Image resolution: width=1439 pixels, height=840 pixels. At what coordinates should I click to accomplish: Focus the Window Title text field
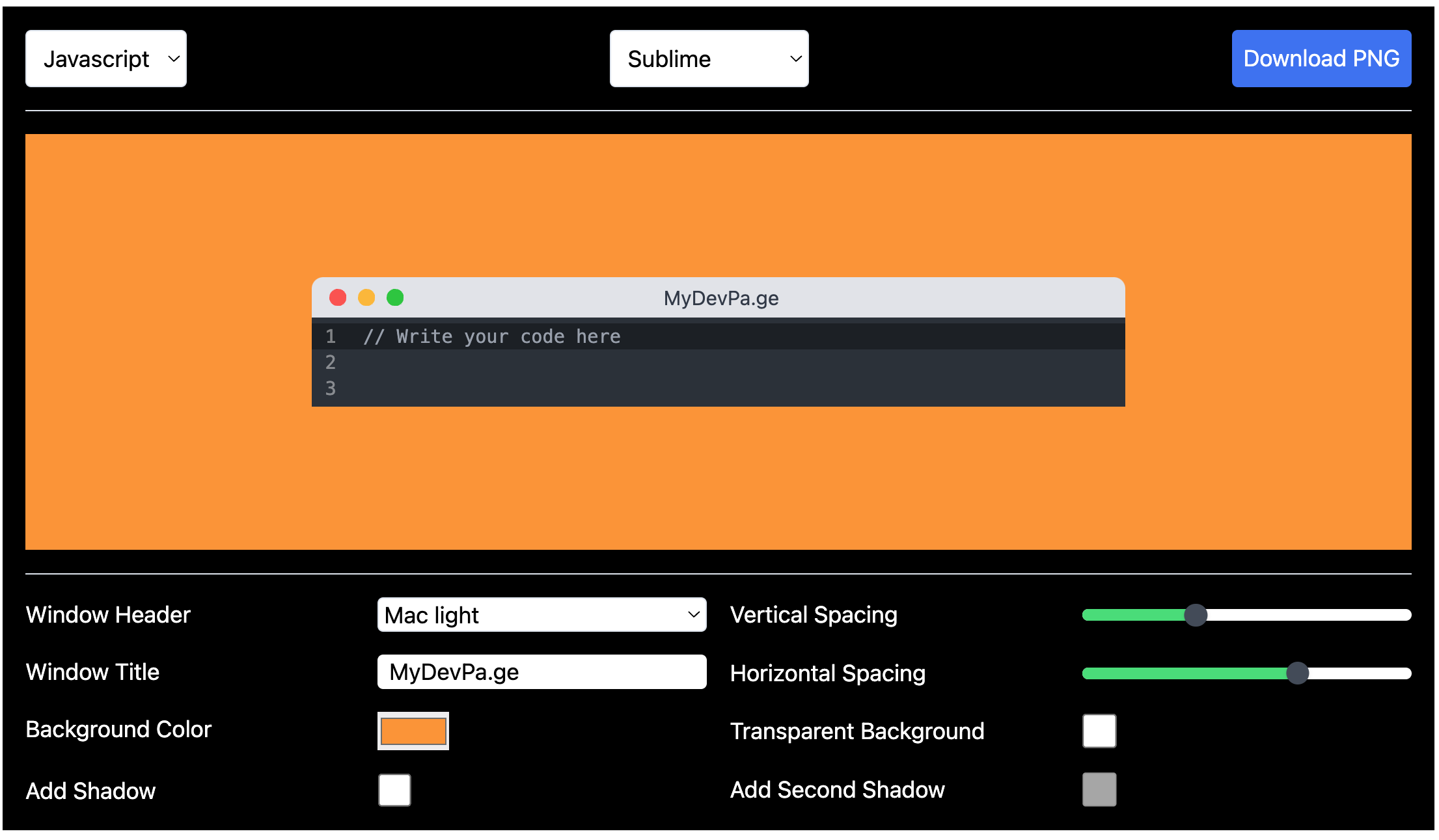tap(541, 671)
